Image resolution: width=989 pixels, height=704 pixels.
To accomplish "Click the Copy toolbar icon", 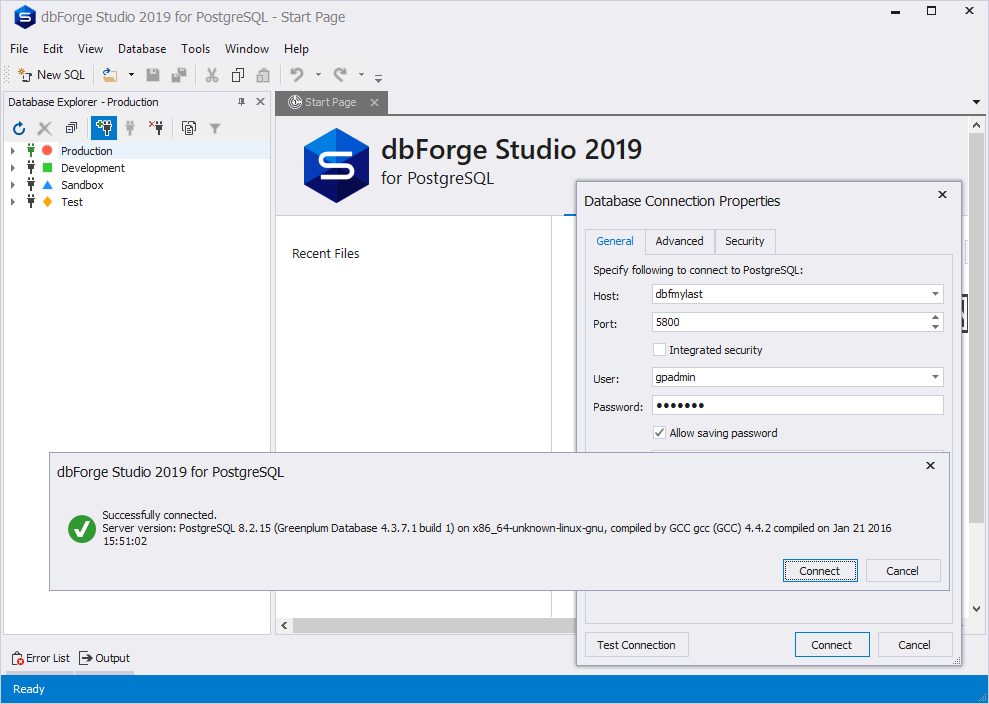I will 238,75.
